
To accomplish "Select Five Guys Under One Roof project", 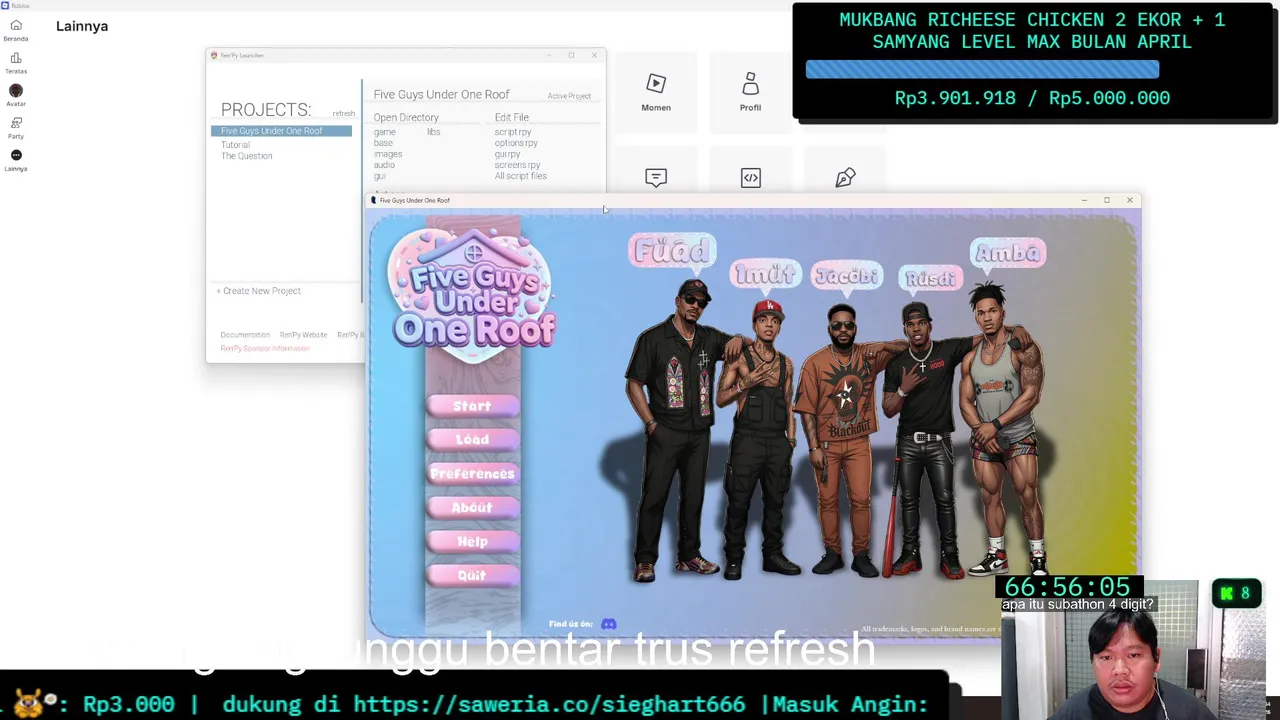I will coord(281,131).
